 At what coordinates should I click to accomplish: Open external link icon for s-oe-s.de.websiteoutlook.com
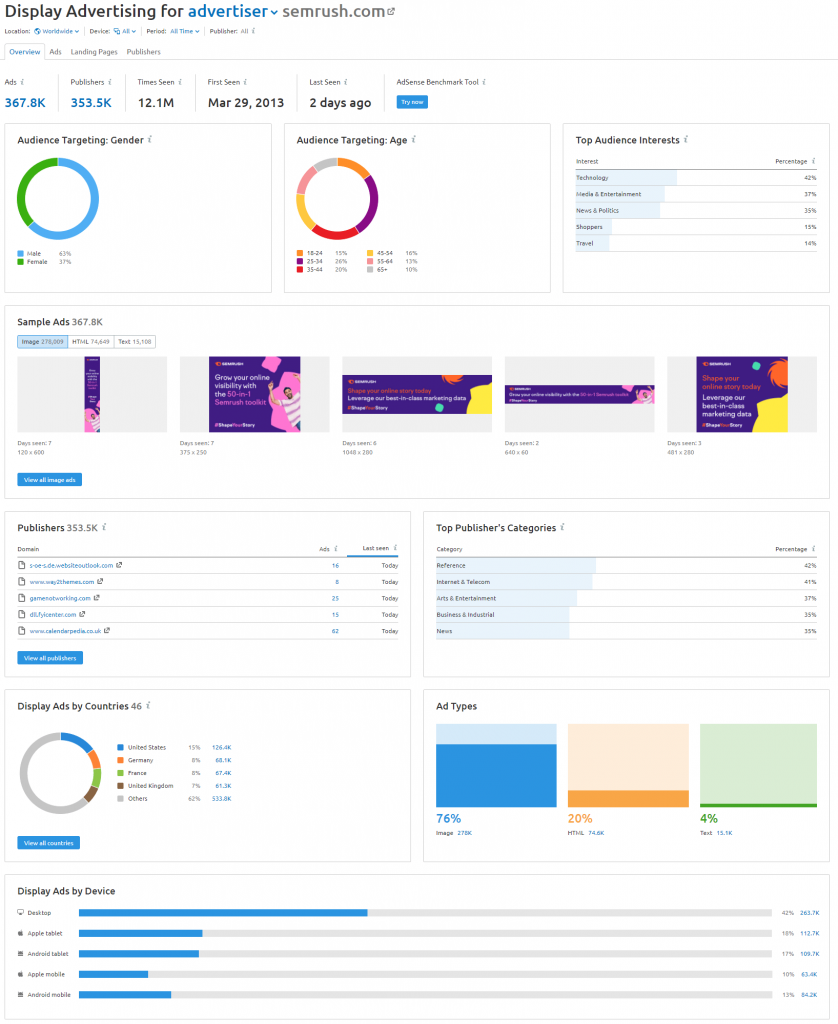119,565
